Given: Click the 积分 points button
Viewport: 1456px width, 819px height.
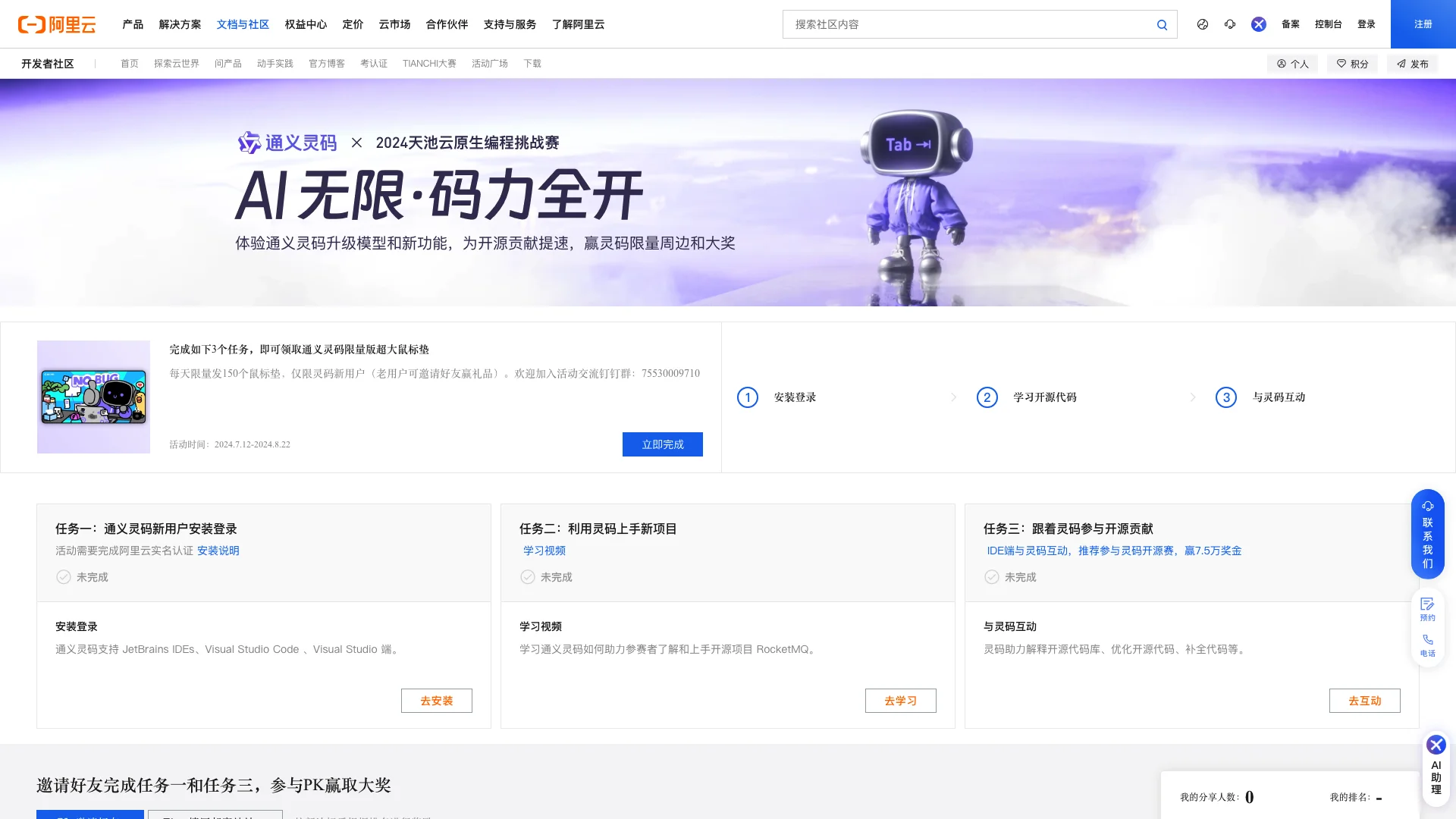Looking at the screenshot, I should coord(1352,64).
